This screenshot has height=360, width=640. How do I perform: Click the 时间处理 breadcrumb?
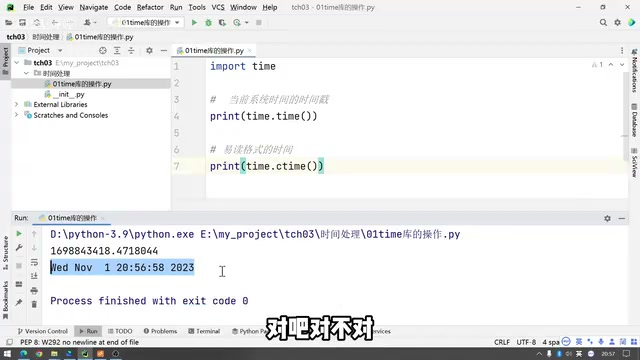point(46,37)
